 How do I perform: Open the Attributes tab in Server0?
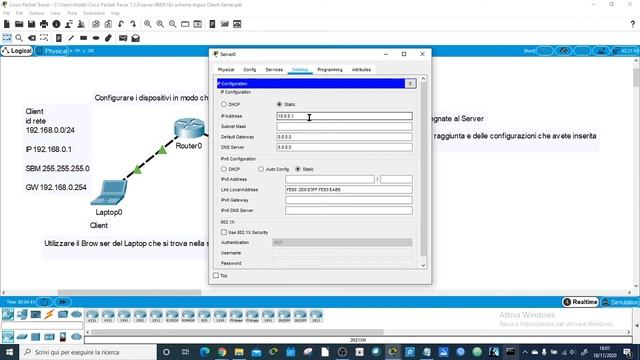click(x=361, y=70)
